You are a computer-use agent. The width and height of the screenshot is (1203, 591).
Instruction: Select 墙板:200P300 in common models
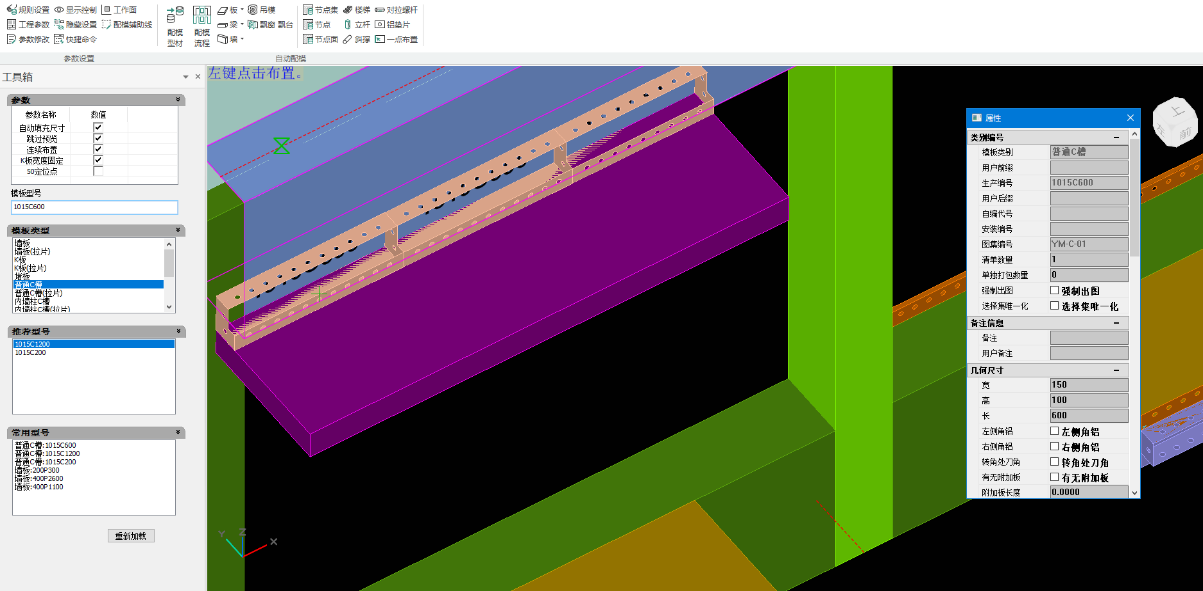coord(38,468)
